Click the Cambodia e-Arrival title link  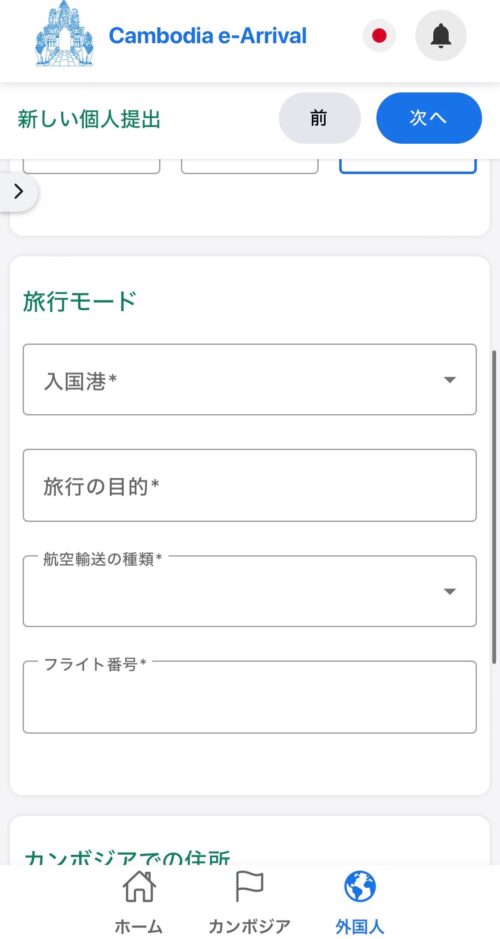tap(208, 36)
